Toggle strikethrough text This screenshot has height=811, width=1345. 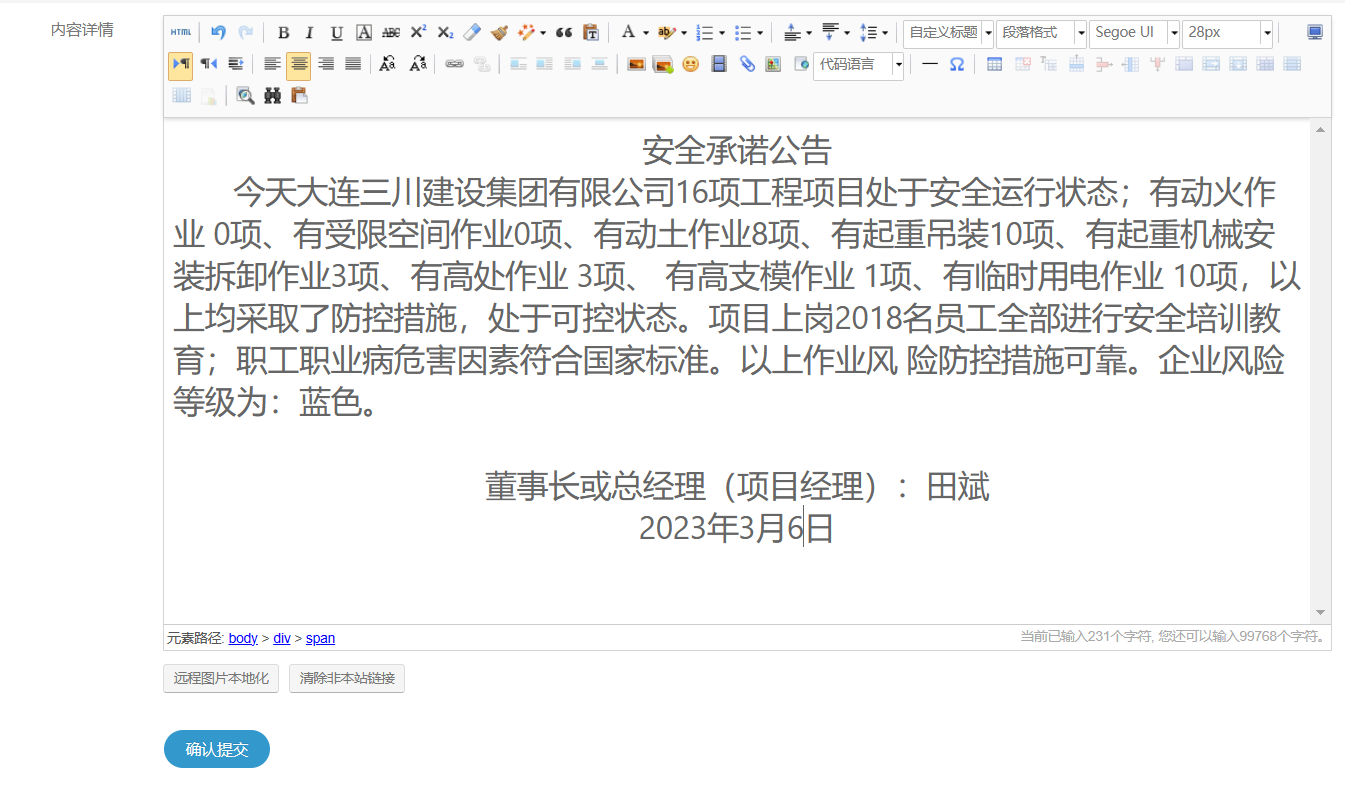pos(391,33)
